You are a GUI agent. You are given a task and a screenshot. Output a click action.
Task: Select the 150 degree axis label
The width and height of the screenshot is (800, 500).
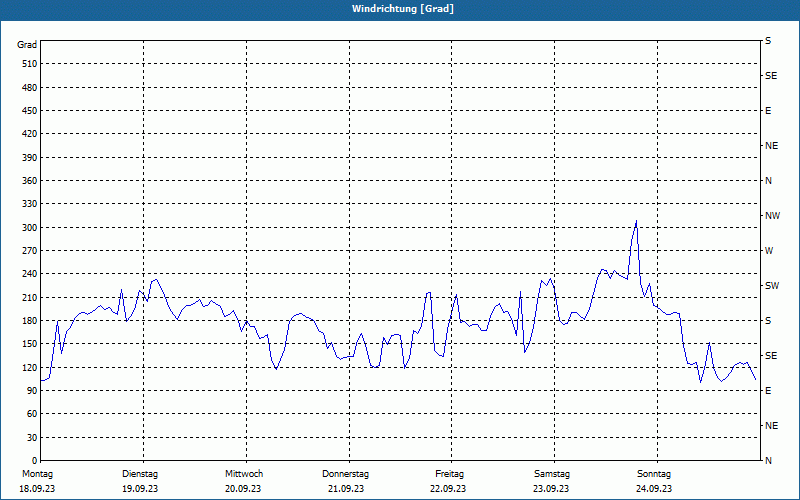(x=30, y=344)
